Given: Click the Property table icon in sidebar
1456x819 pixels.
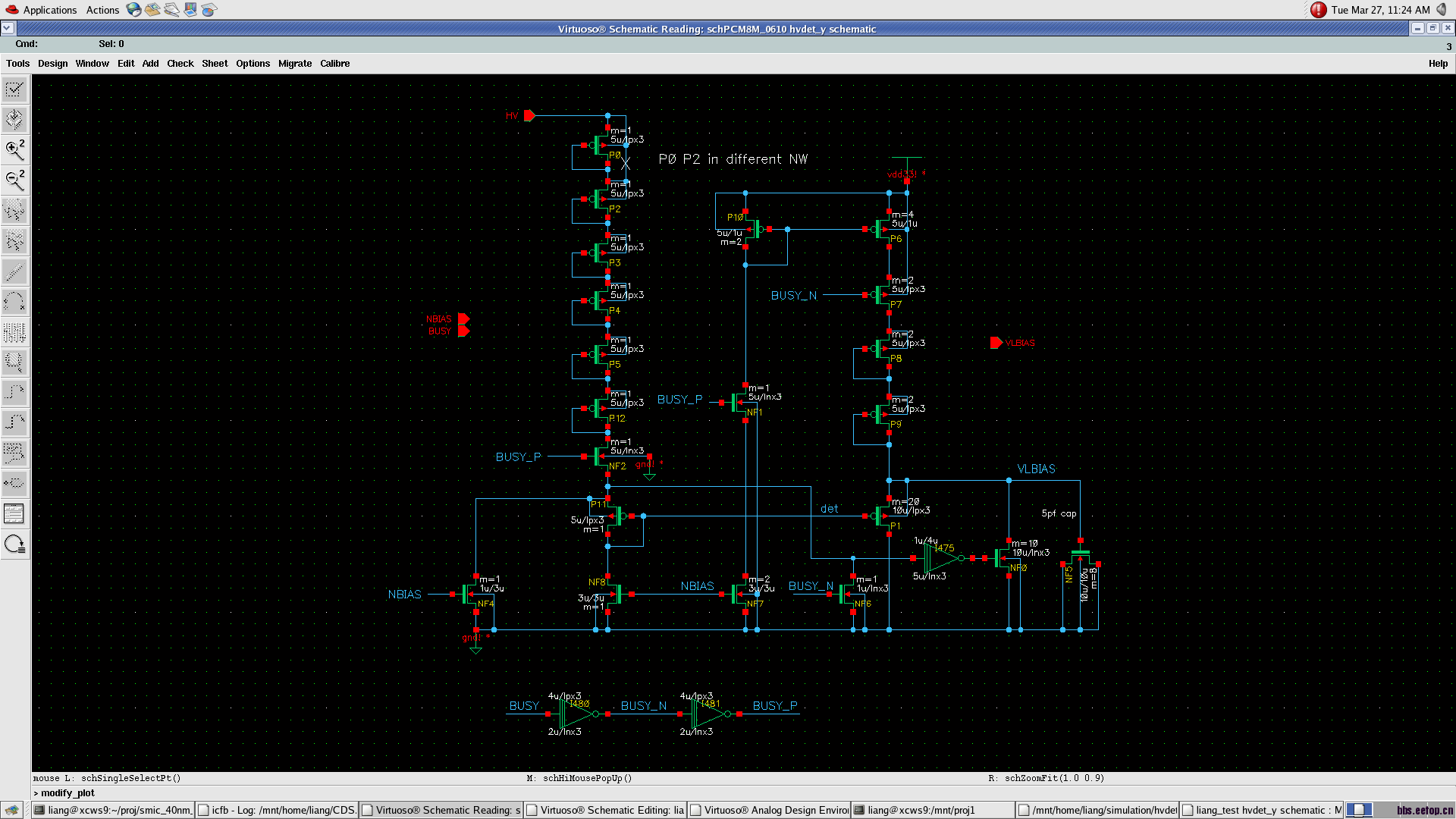Looking at the screenshot, I should (14, 513).
